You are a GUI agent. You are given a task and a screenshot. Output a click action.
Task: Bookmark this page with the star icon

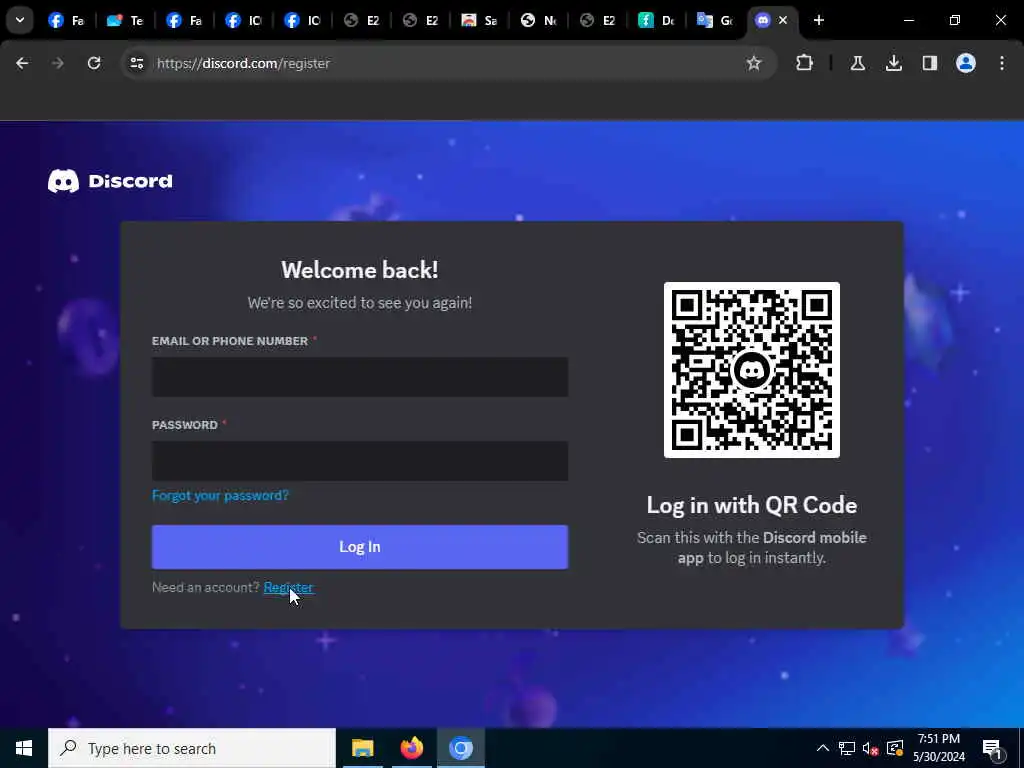pos(754,63)
